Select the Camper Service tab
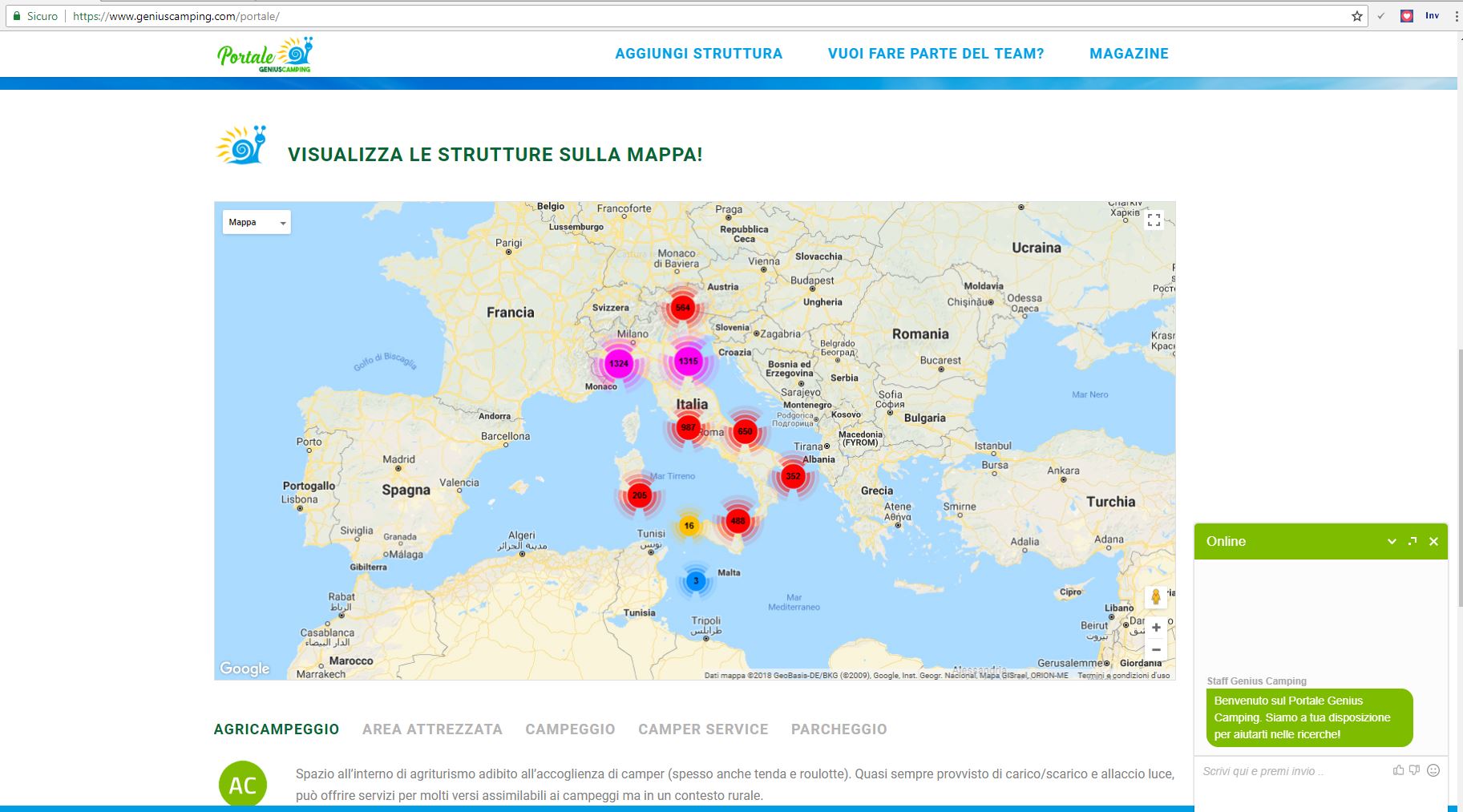 703,729
